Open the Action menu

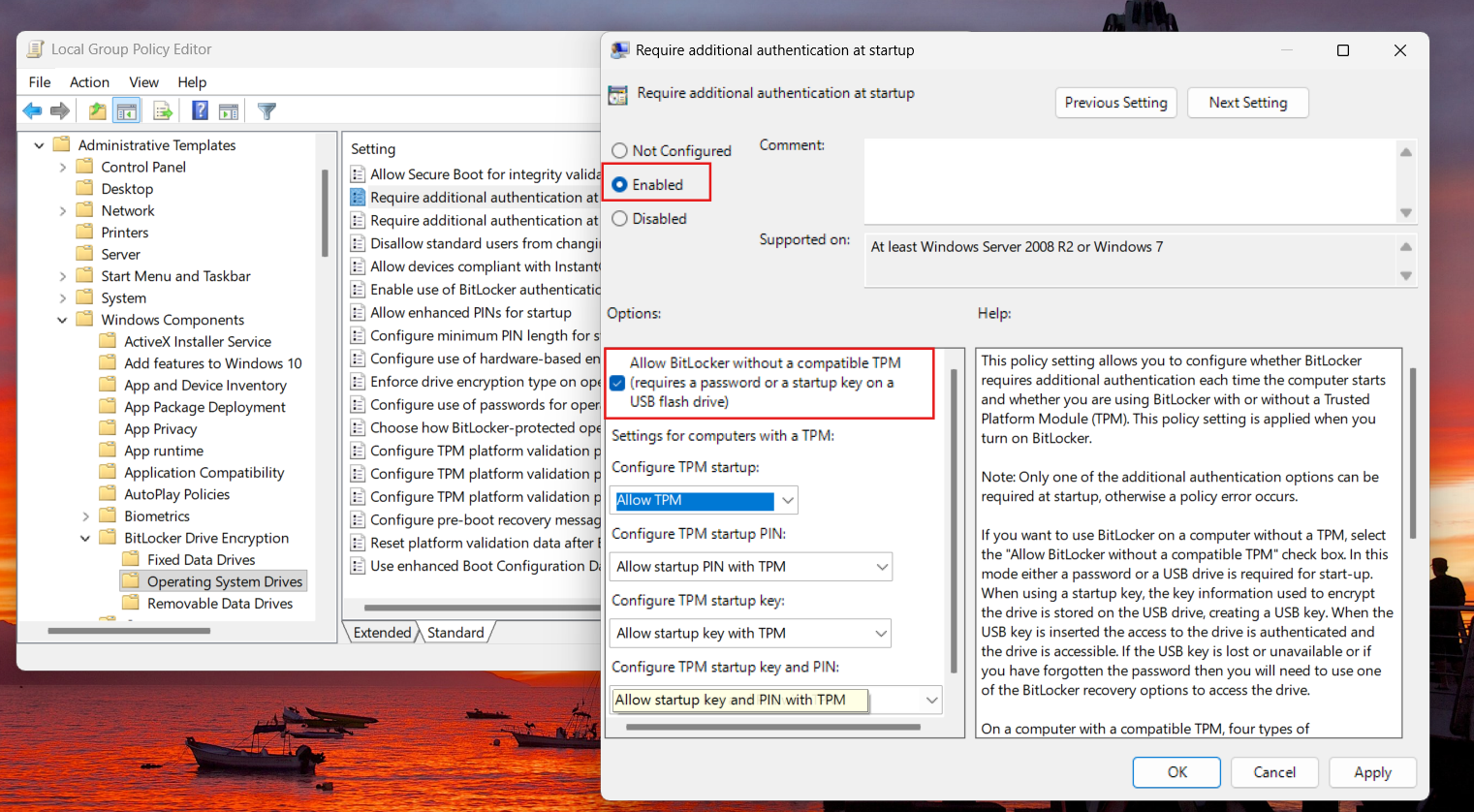(x=89, y=82)
